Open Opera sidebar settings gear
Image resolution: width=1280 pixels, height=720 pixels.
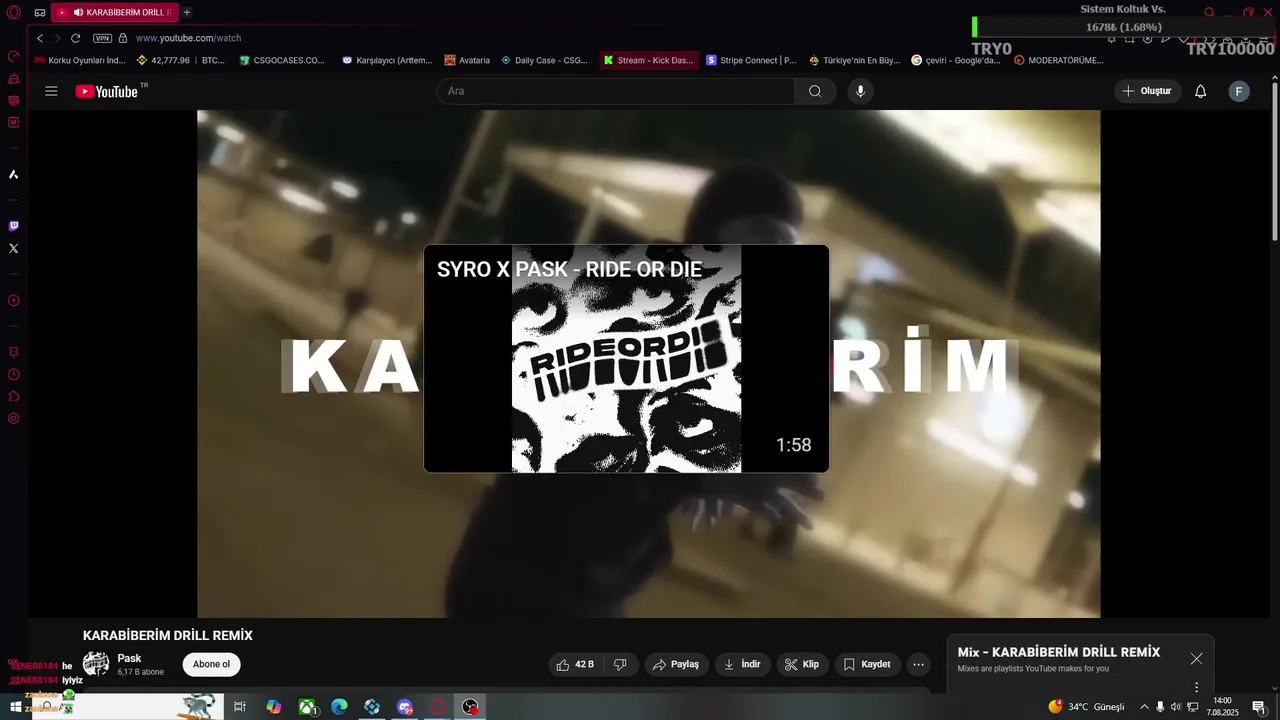pos(14,418)
